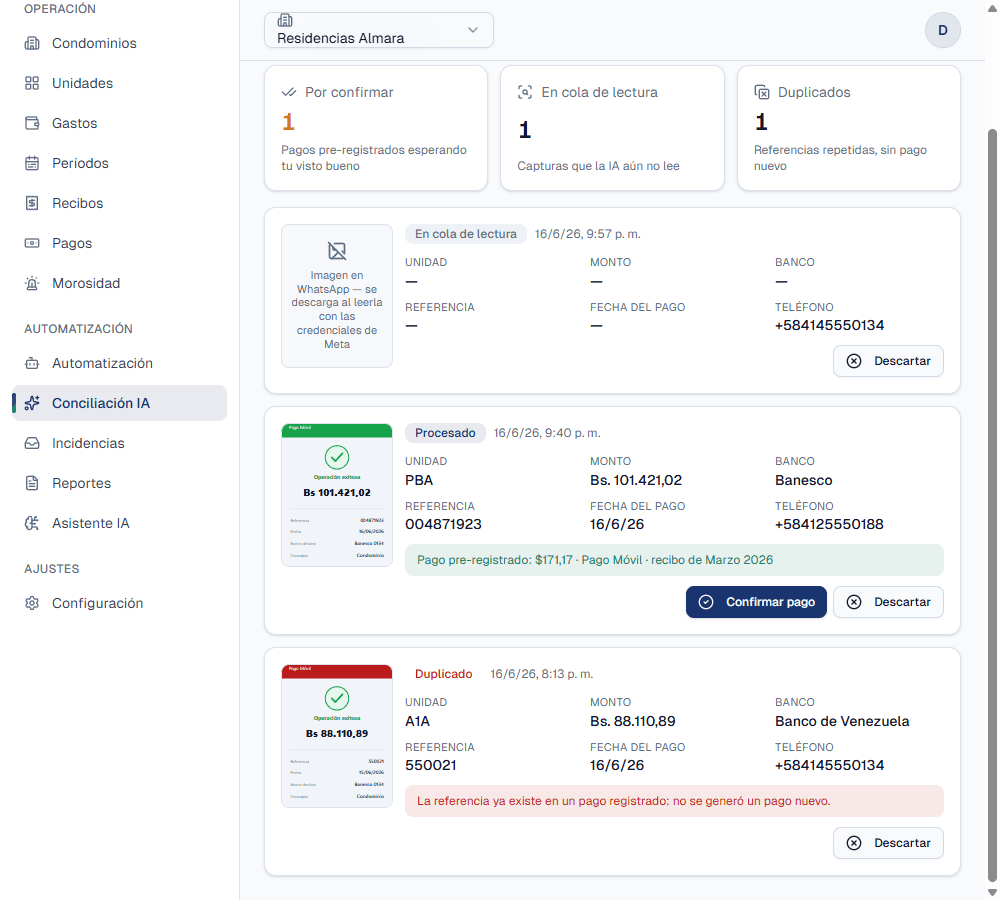Click the dropdown chevron next to Residencias Almara
Viewport: 1000px width, 900px height.
coord(473,30)
